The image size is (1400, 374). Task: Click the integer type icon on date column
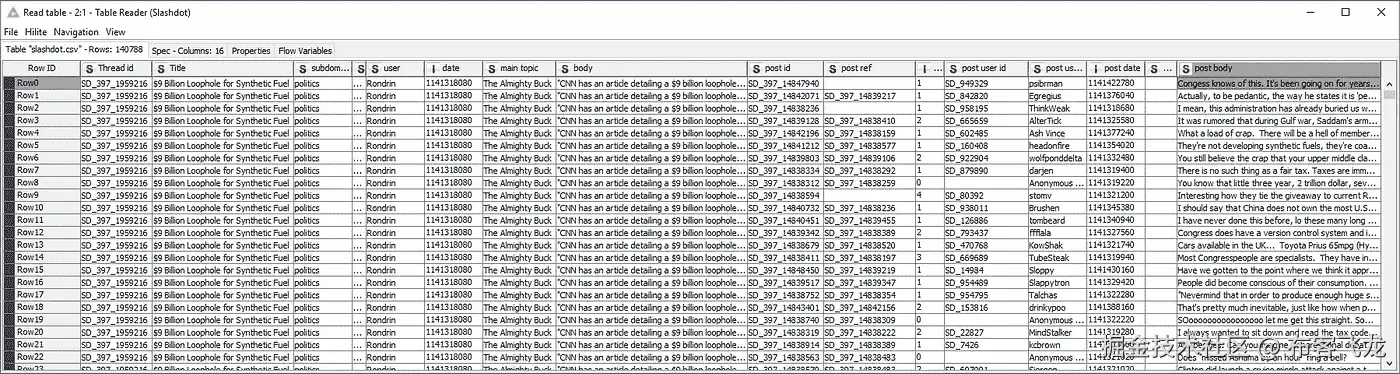point(432,68)
